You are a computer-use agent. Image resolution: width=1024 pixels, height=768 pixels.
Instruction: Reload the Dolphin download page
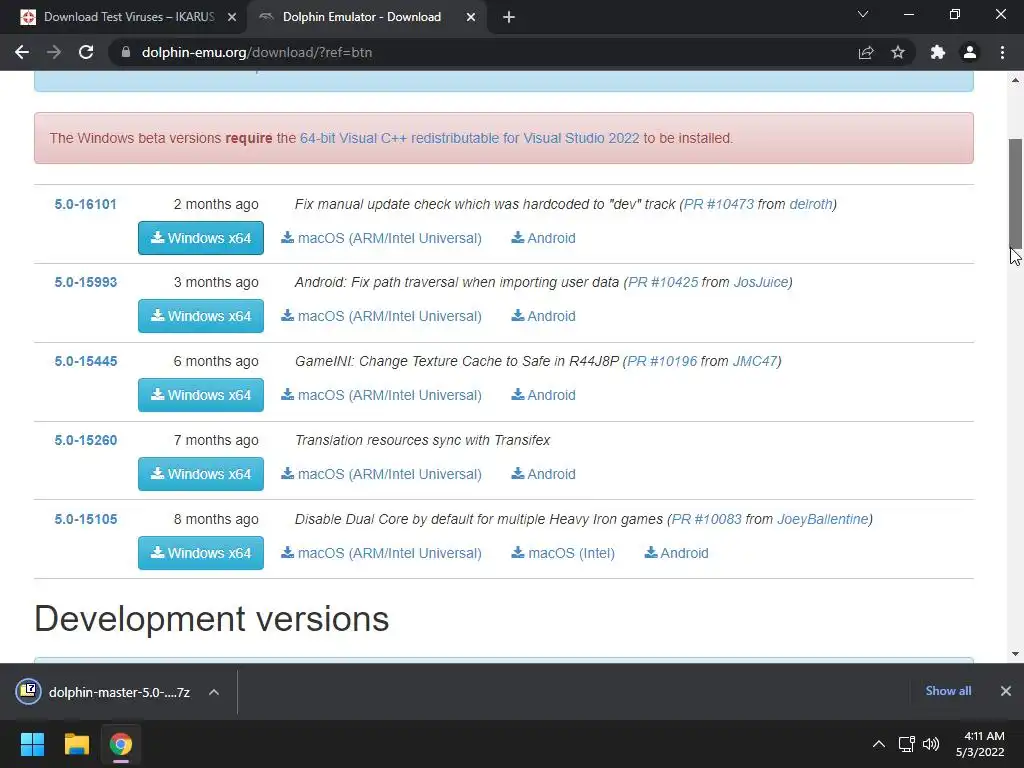coord(86,52)
